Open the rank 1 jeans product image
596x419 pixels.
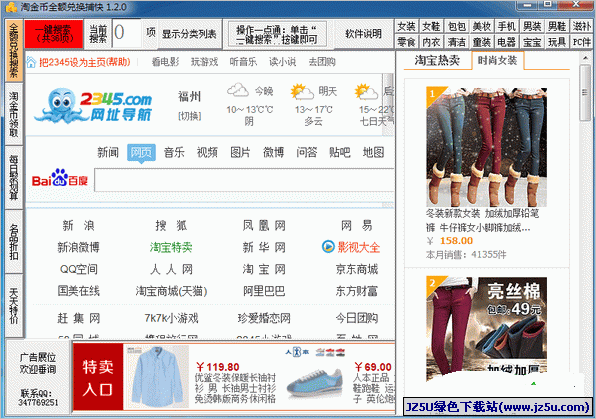click(487, 147)
